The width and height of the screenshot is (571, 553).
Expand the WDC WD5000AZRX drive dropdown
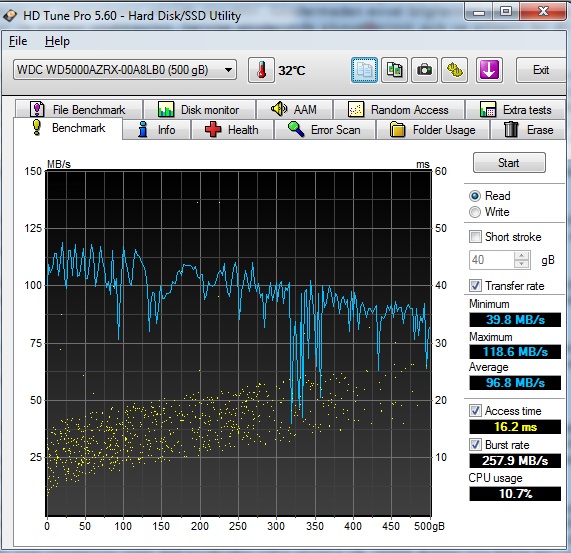tap(125, 70)
